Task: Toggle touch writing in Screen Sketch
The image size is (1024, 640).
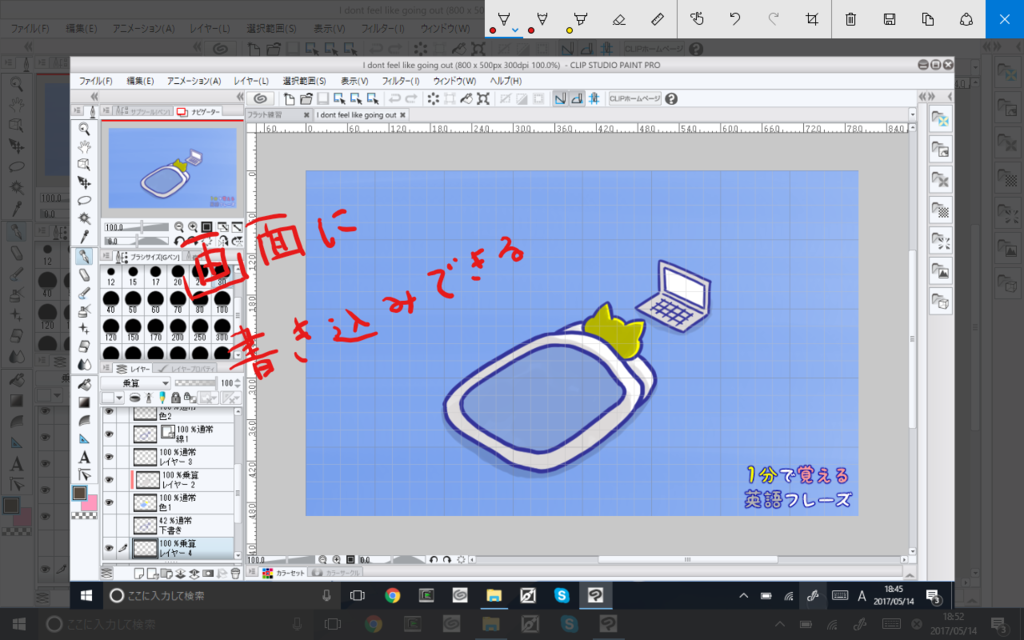Action: 697,19
